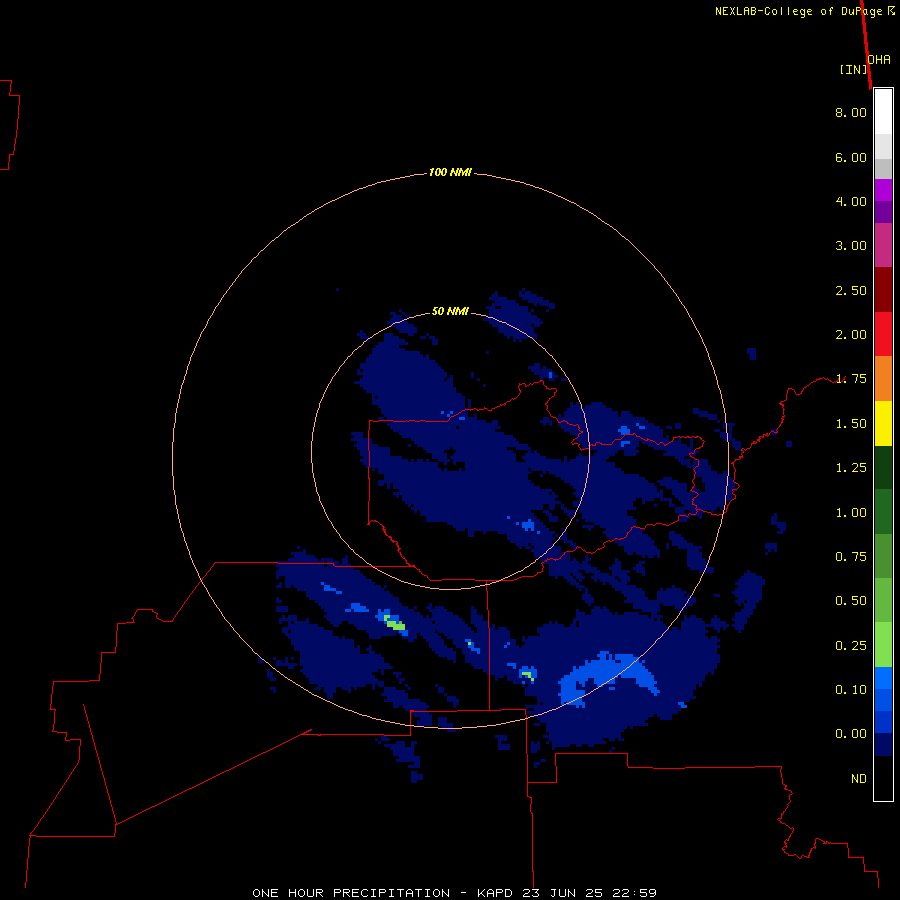
Task: Click the 4.00 legend value
Action: pyautogui.click(x=851, y=201)
